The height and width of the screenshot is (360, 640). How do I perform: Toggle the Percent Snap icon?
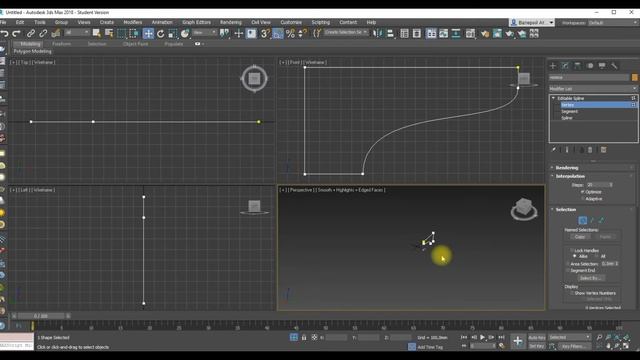tap(290, 33)
